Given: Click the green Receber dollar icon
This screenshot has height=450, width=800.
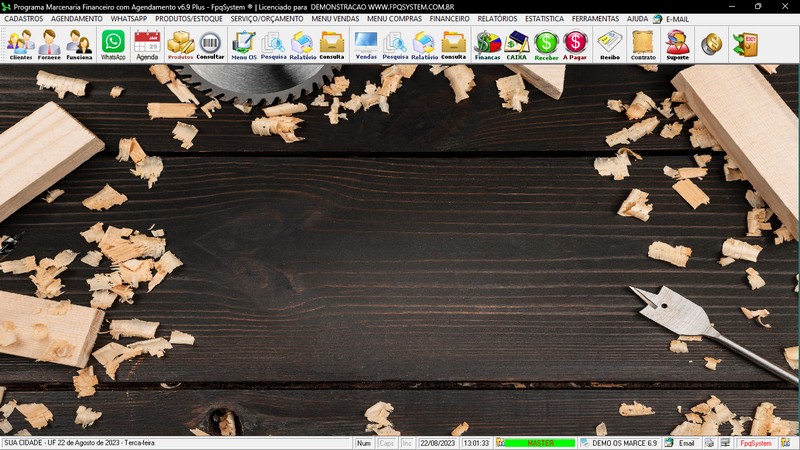Looking at the screenshot, I should point(546,45).
